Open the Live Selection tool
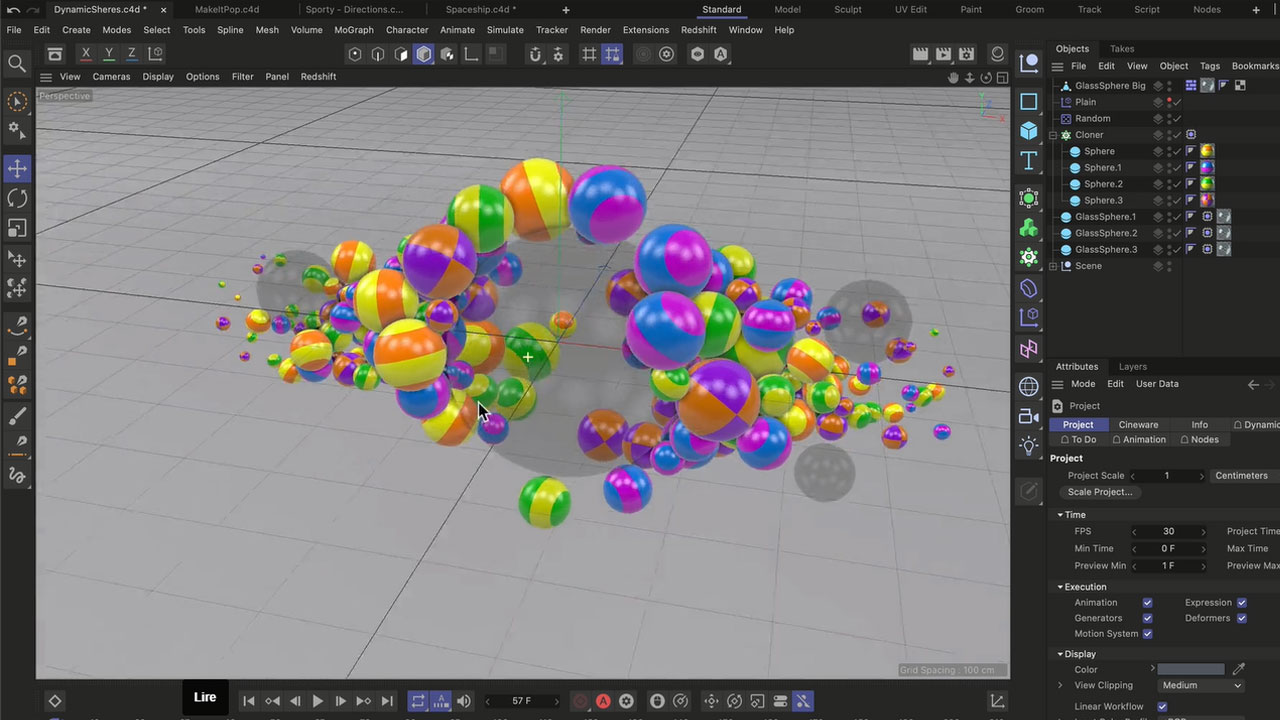The image size is (1280, 720). pyautogui.click(x=17, y=101)
